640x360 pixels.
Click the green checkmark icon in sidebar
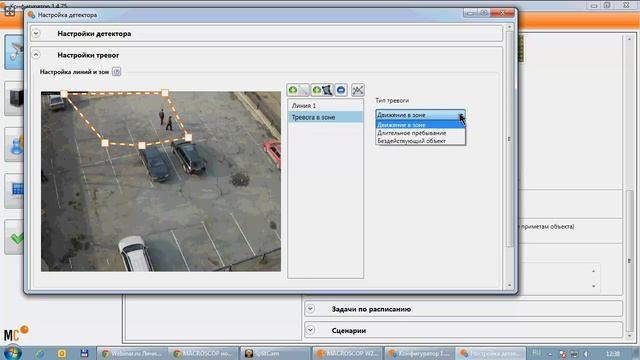point(15,237)
